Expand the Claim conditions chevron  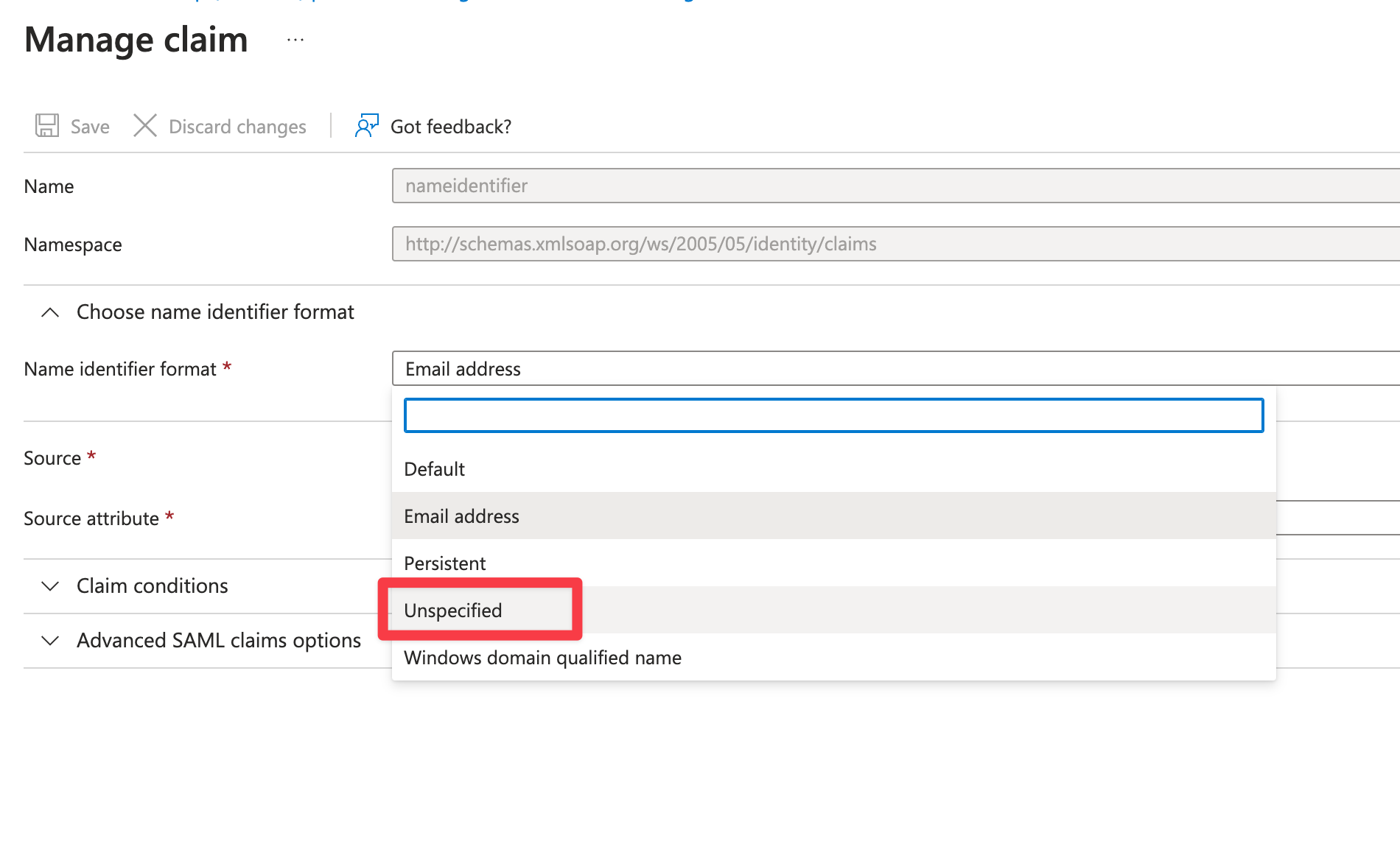[x=50, y=586]
